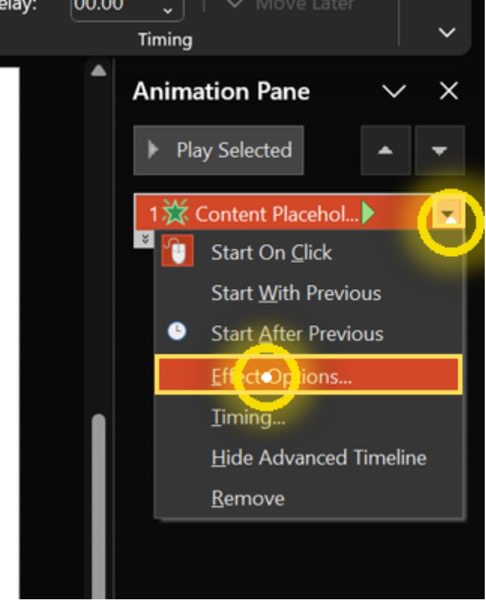The width and height of the screenshot is (486, 601).
Task: Close the Animation Pane
Action: pos(449,91)
